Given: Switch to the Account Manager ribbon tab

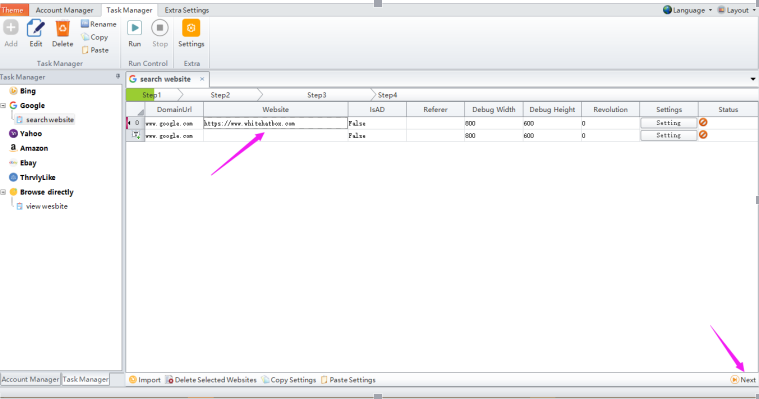Looking at the screenshot, I should tap(64, 10).
